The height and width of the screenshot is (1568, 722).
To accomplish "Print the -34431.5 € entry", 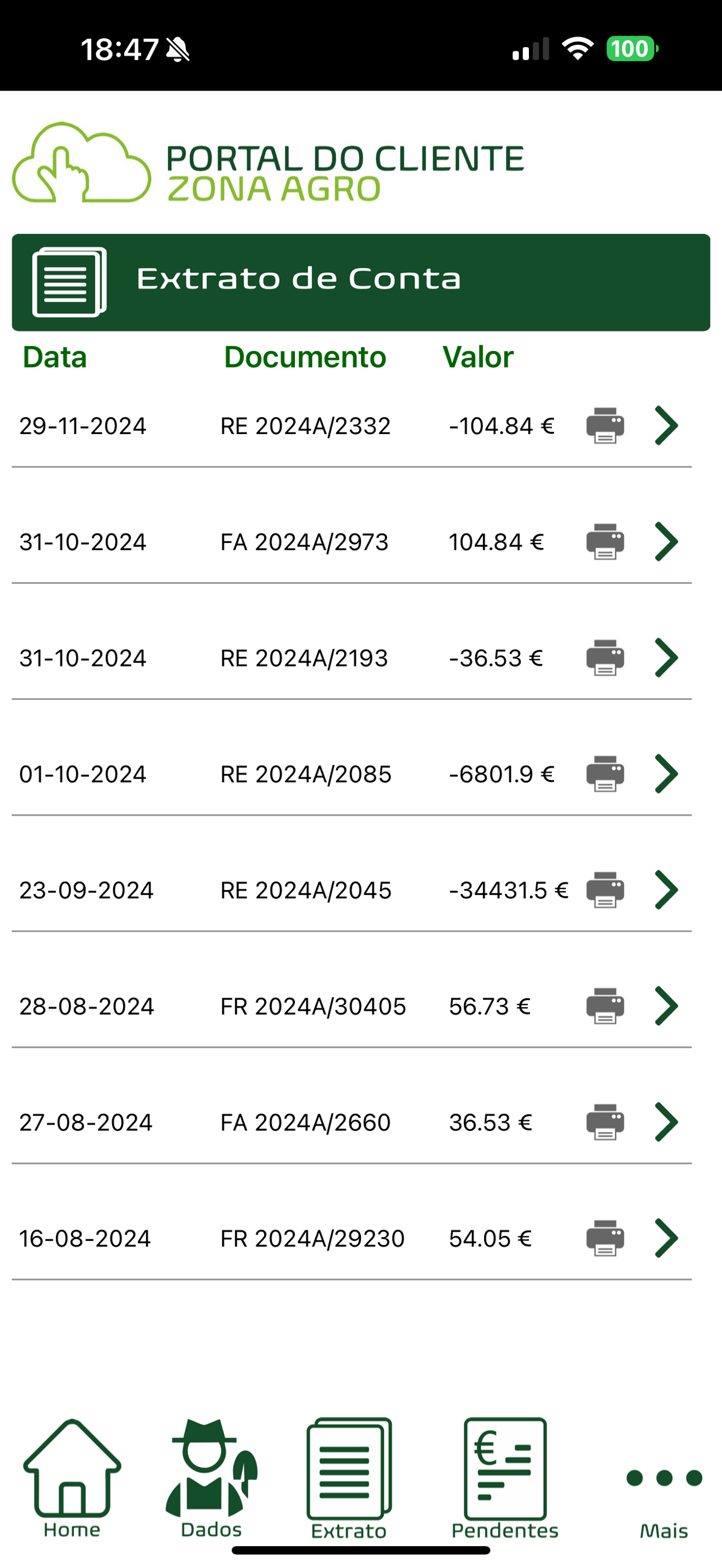I will pyautogui.click(x=604, y=890).
